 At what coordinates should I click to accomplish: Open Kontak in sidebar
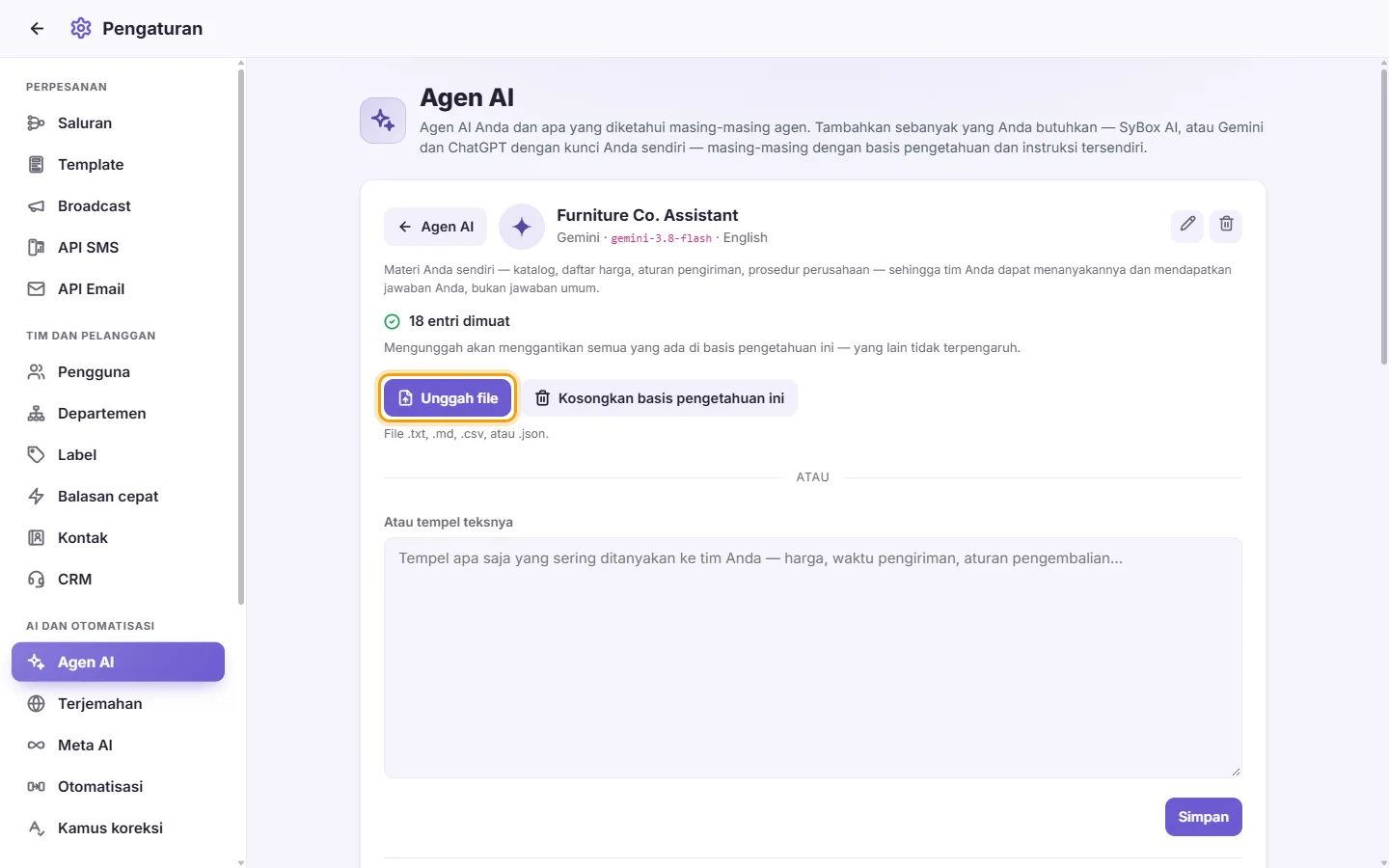point(118,538)
